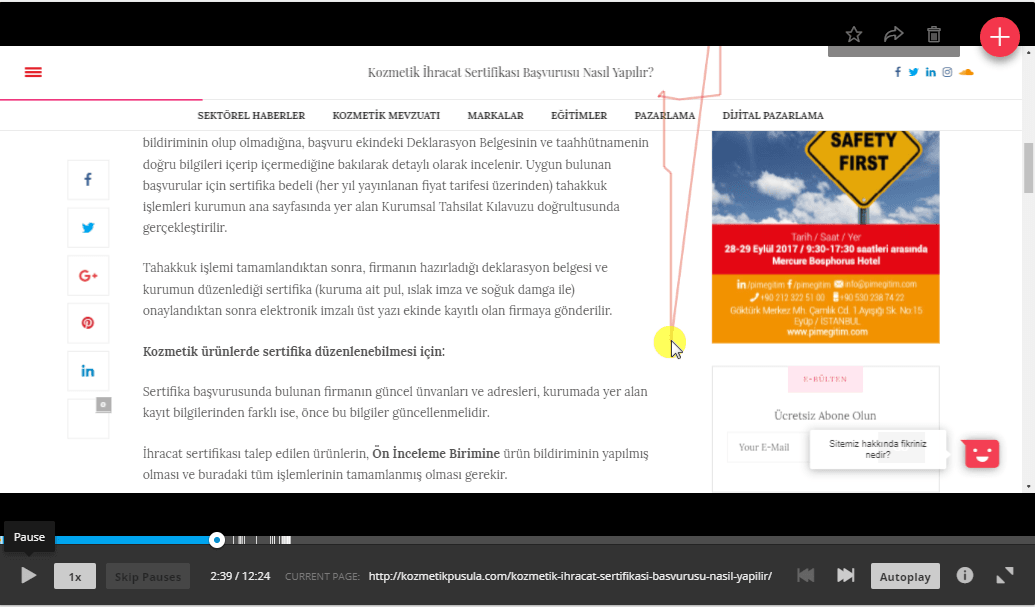Star this recording as favorite
The height and width of the screenshot is (607, 1035).
(854, 35)
